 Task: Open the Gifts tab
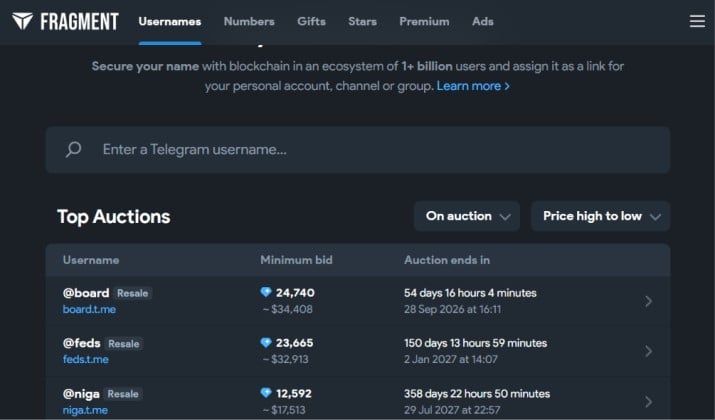(x=311, y=21)
